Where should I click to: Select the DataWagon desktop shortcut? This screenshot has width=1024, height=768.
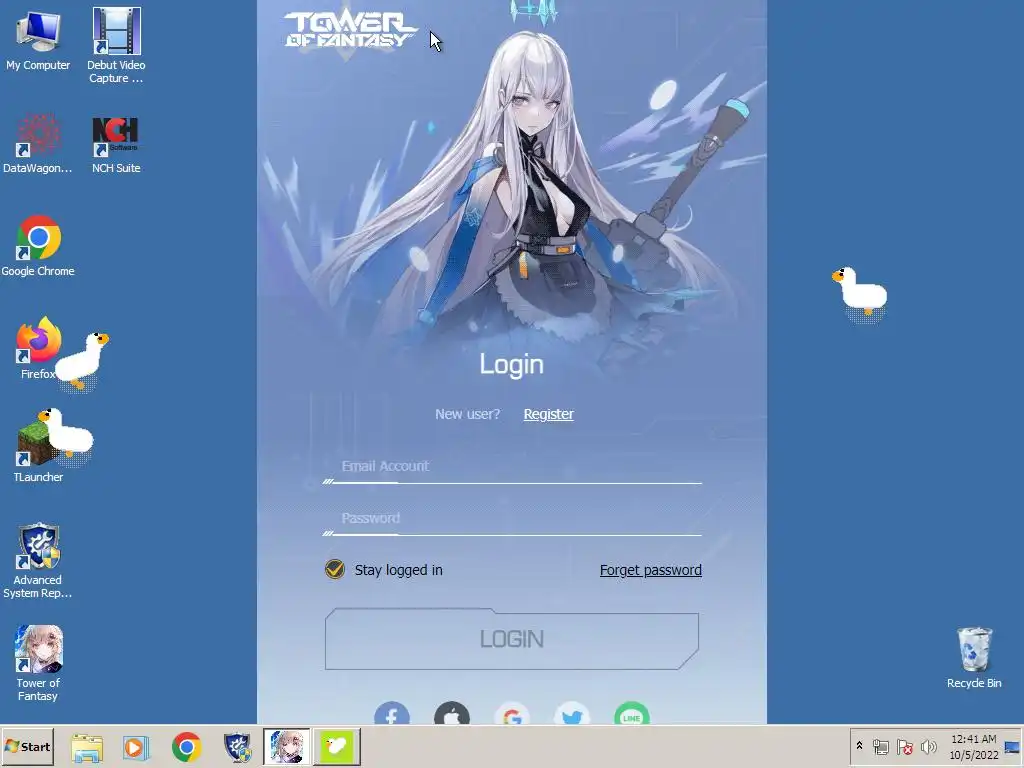click(x=38, y=144)
